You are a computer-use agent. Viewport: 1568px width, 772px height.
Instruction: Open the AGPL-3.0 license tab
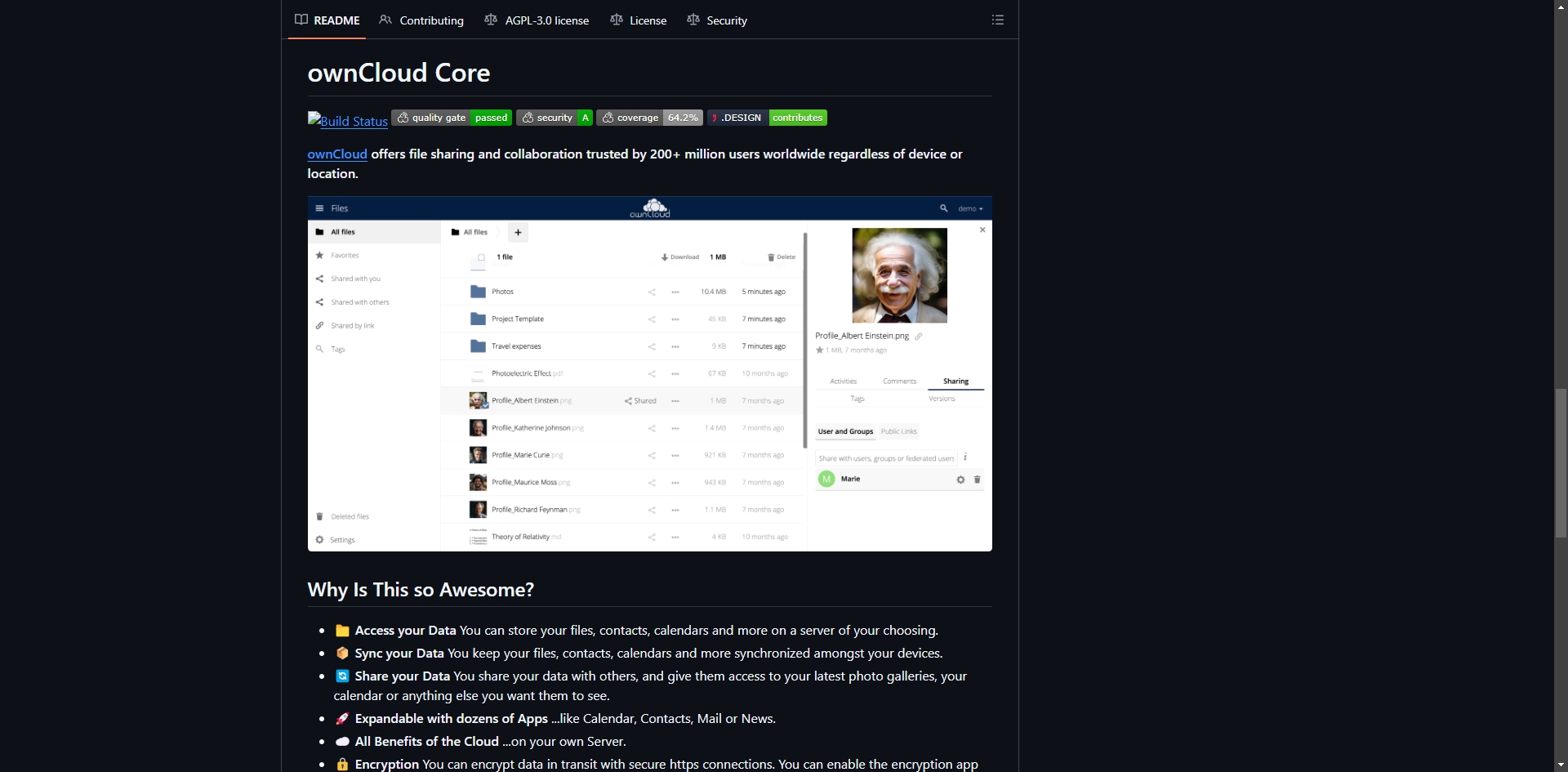pyautogui.click(x=537, y=20)
